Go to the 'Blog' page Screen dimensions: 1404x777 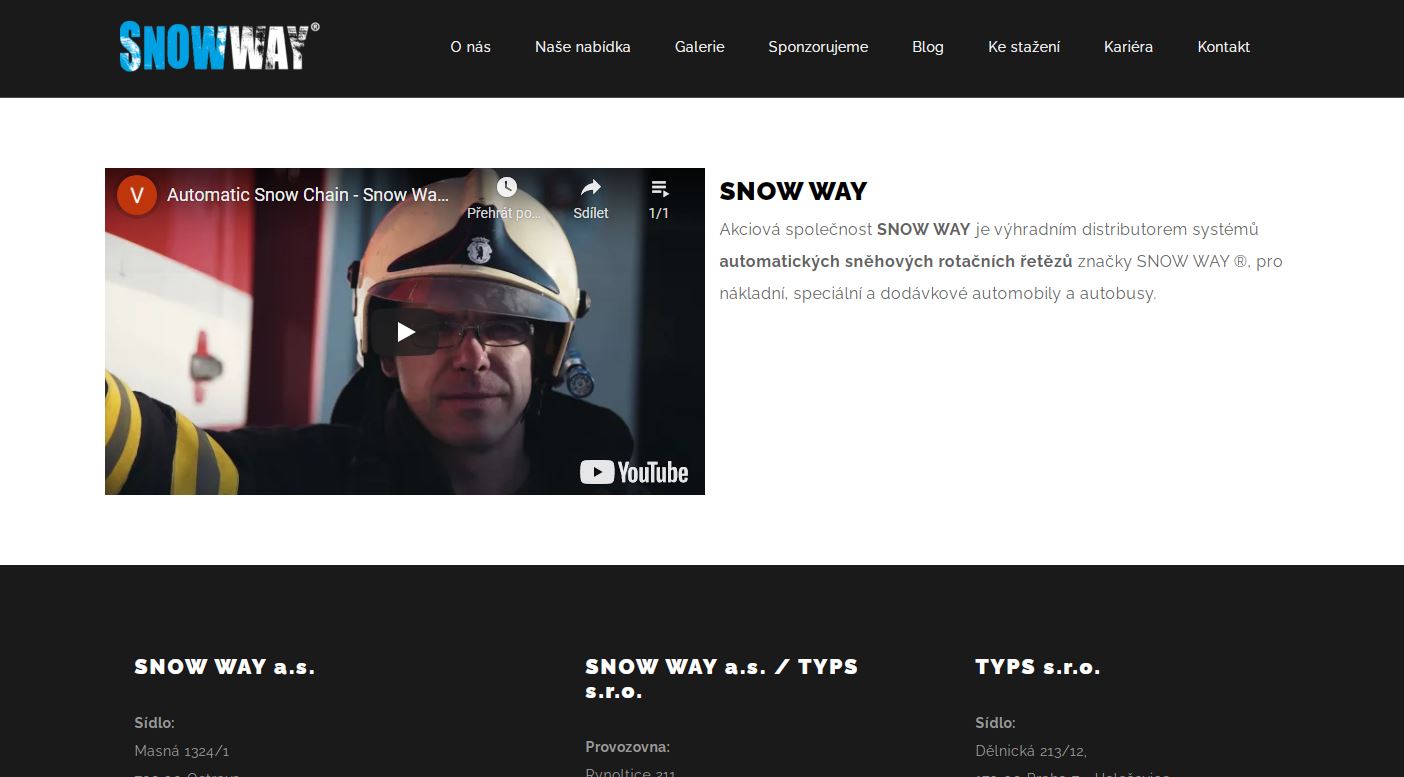point(928,47)
